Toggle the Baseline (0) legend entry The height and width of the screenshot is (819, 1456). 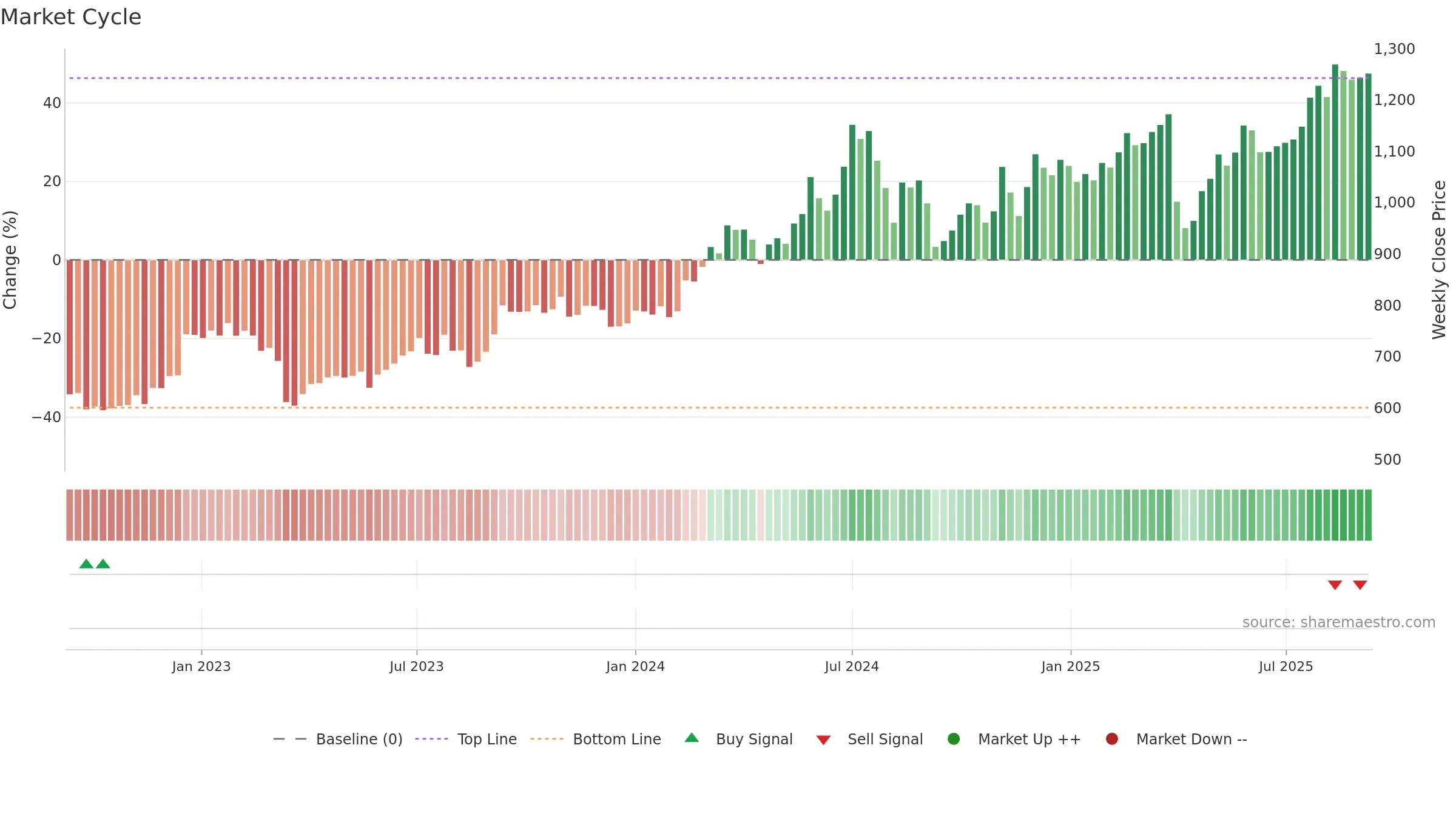pyautogui.click(x=338, y=739)
